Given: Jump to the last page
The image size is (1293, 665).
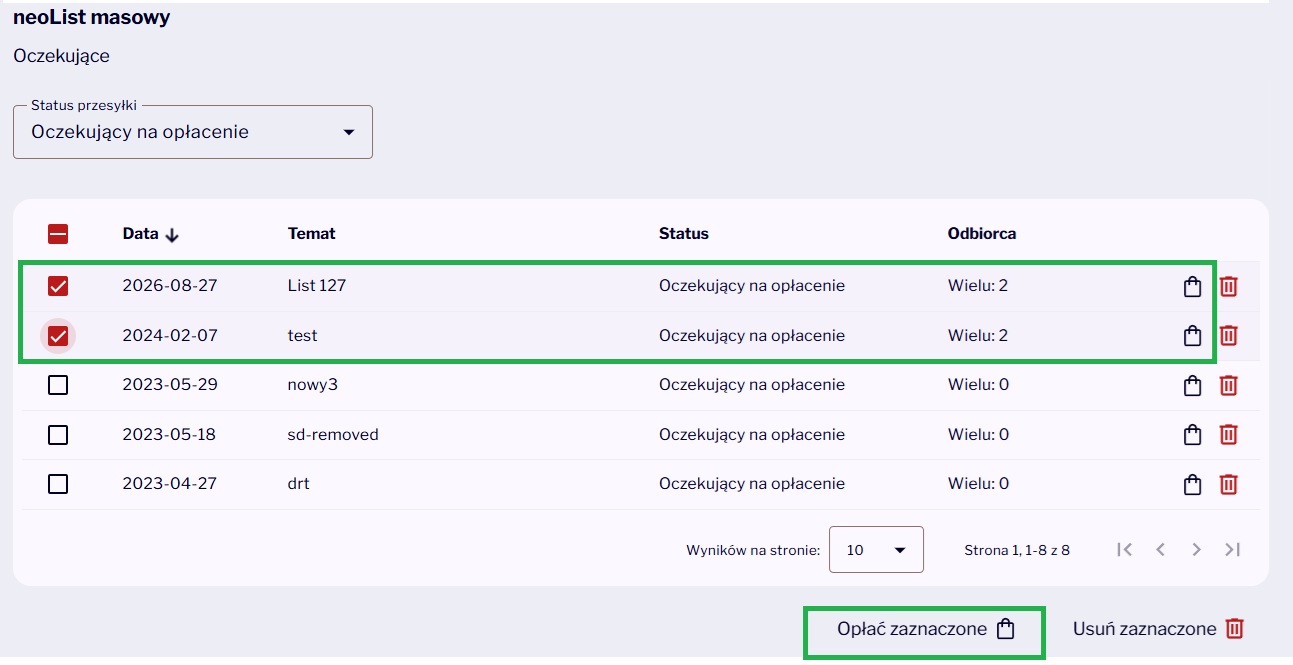Looking at the screenshot, I should [1232, 549].
